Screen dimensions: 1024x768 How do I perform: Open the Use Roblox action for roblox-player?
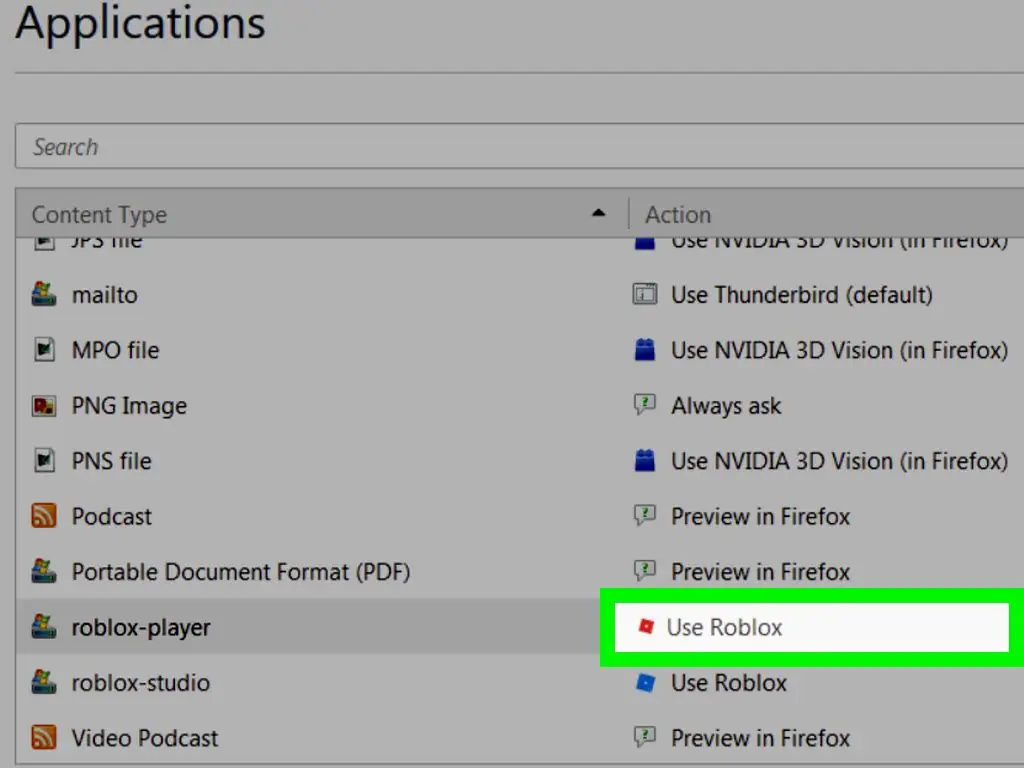point(724,628)
